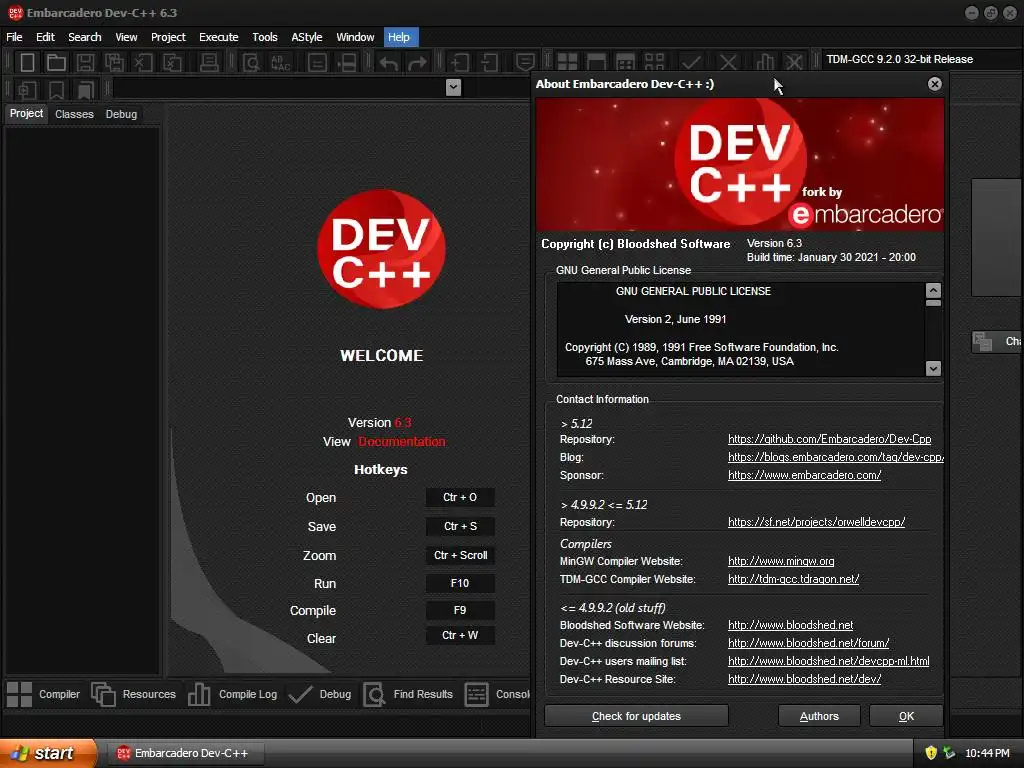Click the Toggle bookmark icon in second toolbar
Screen dimensions: 1024x768
(57, 89)
